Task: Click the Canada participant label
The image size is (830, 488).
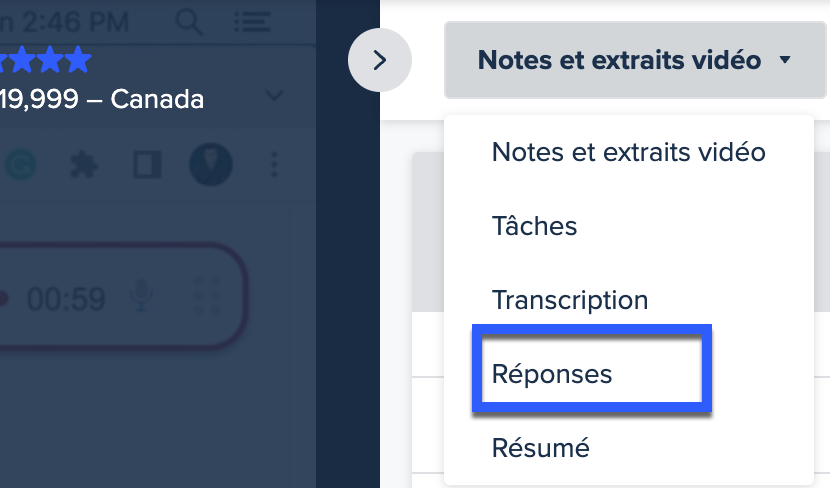Action: click(157, 99)
